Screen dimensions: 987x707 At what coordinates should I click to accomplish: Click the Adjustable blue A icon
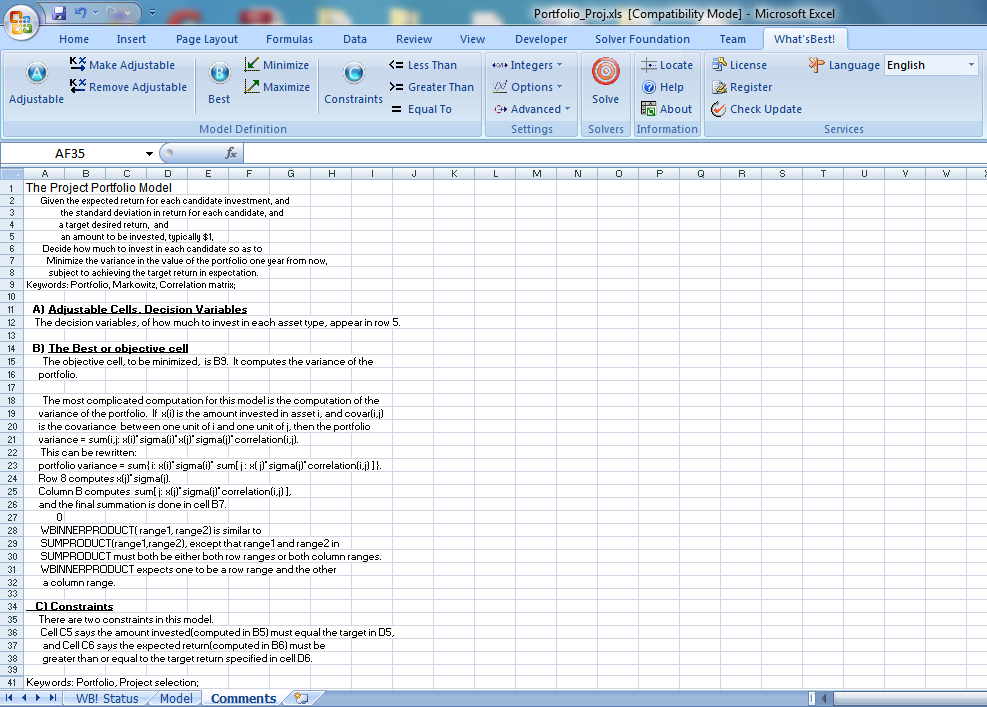37,74
